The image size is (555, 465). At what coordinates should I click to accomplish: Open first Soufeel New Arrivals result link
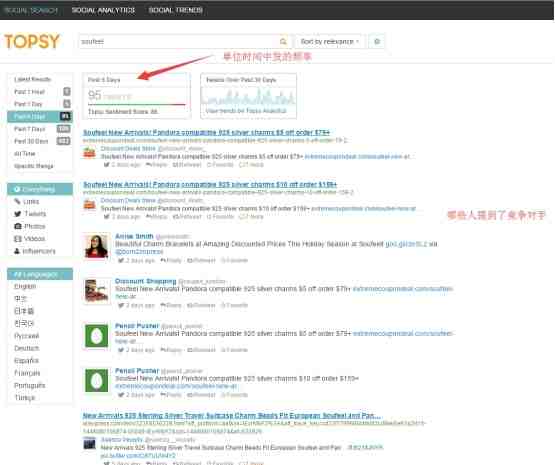pos(206,132)
